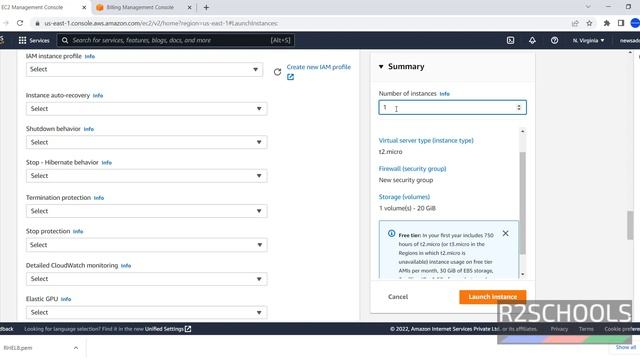
Task: Open Virtual server type (instance type) link
Action: [426, 140]
